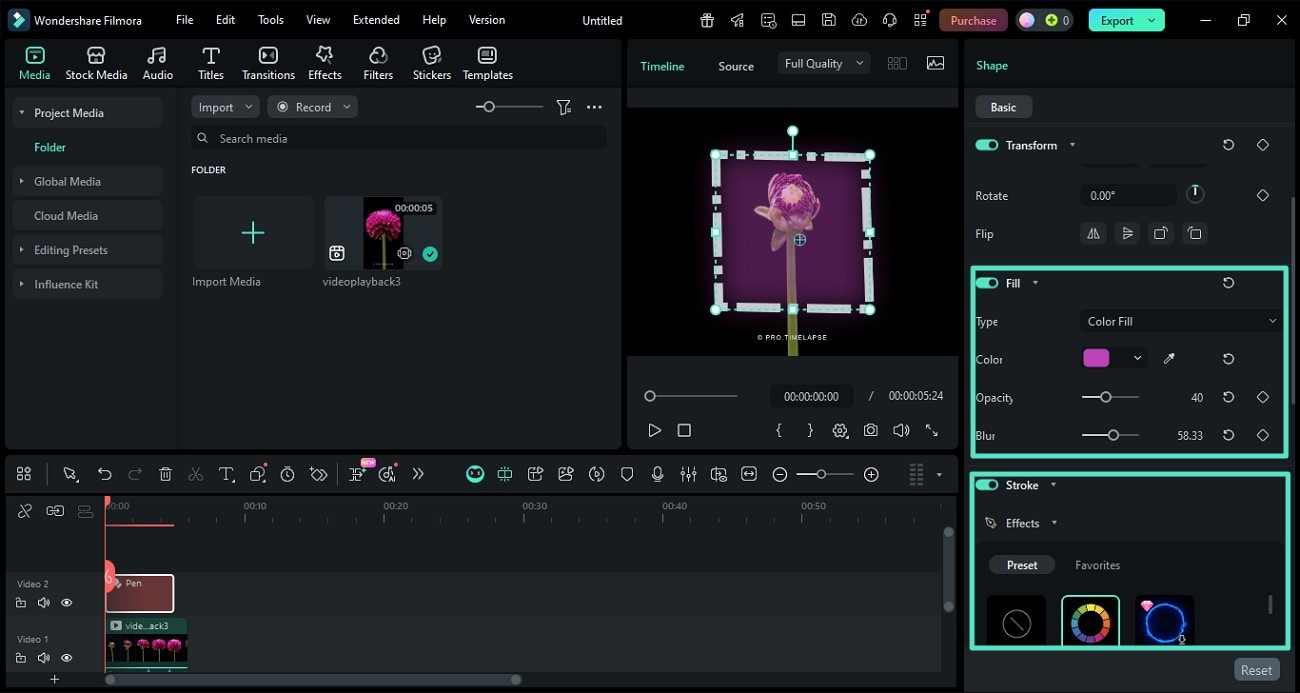This screenshot has width=1300, height=693.
Task: Pick color with the eyedropper tool
Action: click(x=1169, y=359)
